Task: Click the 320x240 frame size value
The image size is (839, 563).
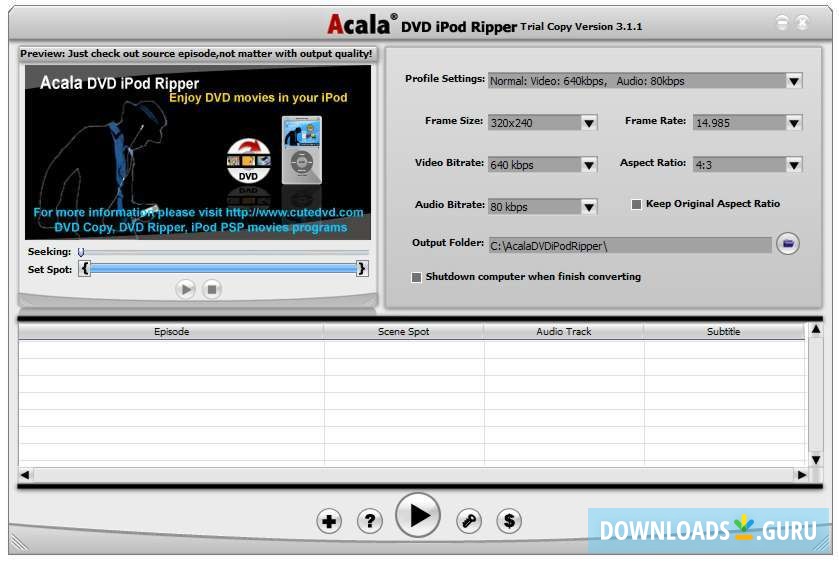Action: click(512, 123)
